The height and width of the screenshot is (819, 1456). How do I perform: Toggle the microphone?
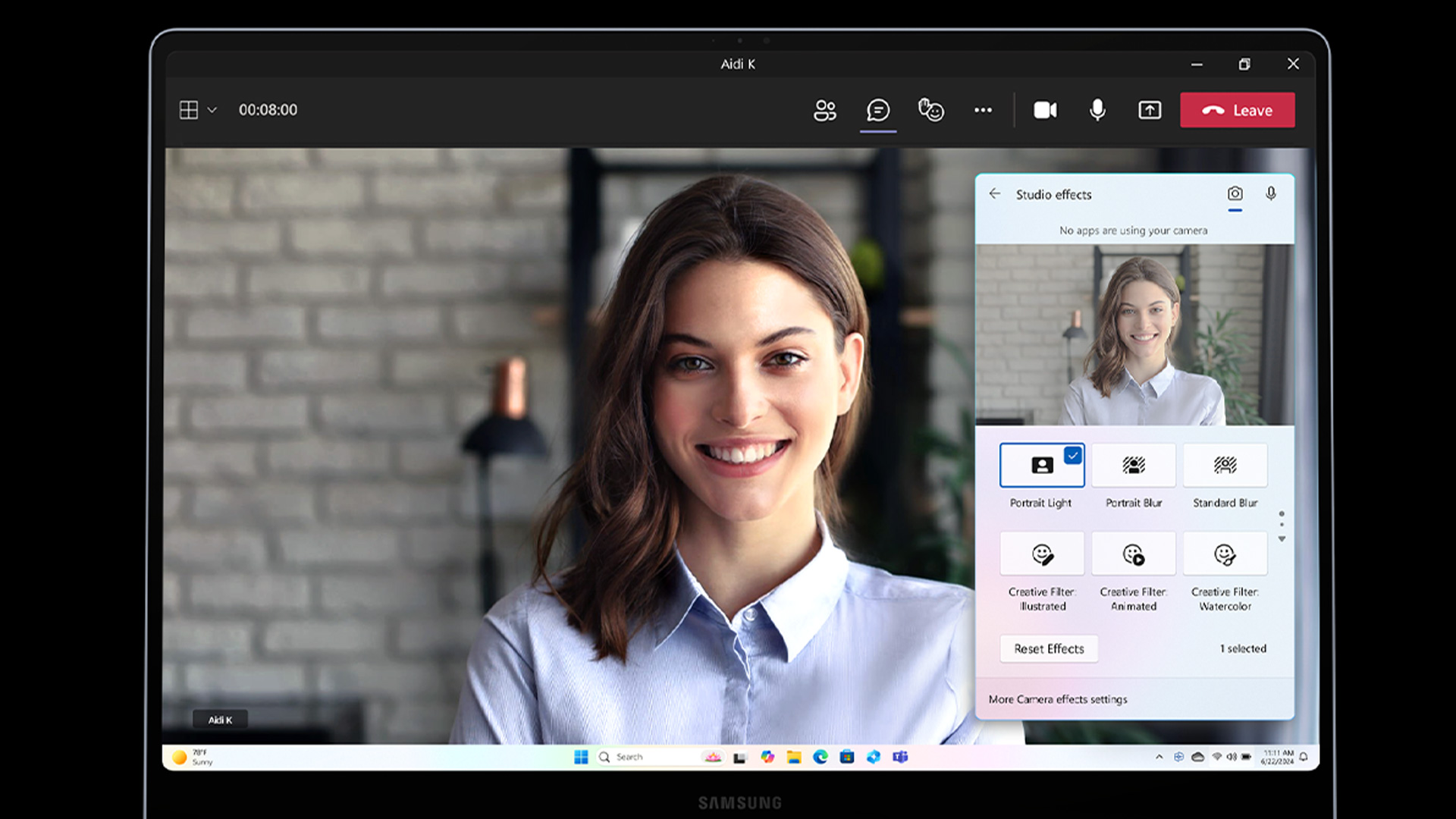[x=1097, y=110]
